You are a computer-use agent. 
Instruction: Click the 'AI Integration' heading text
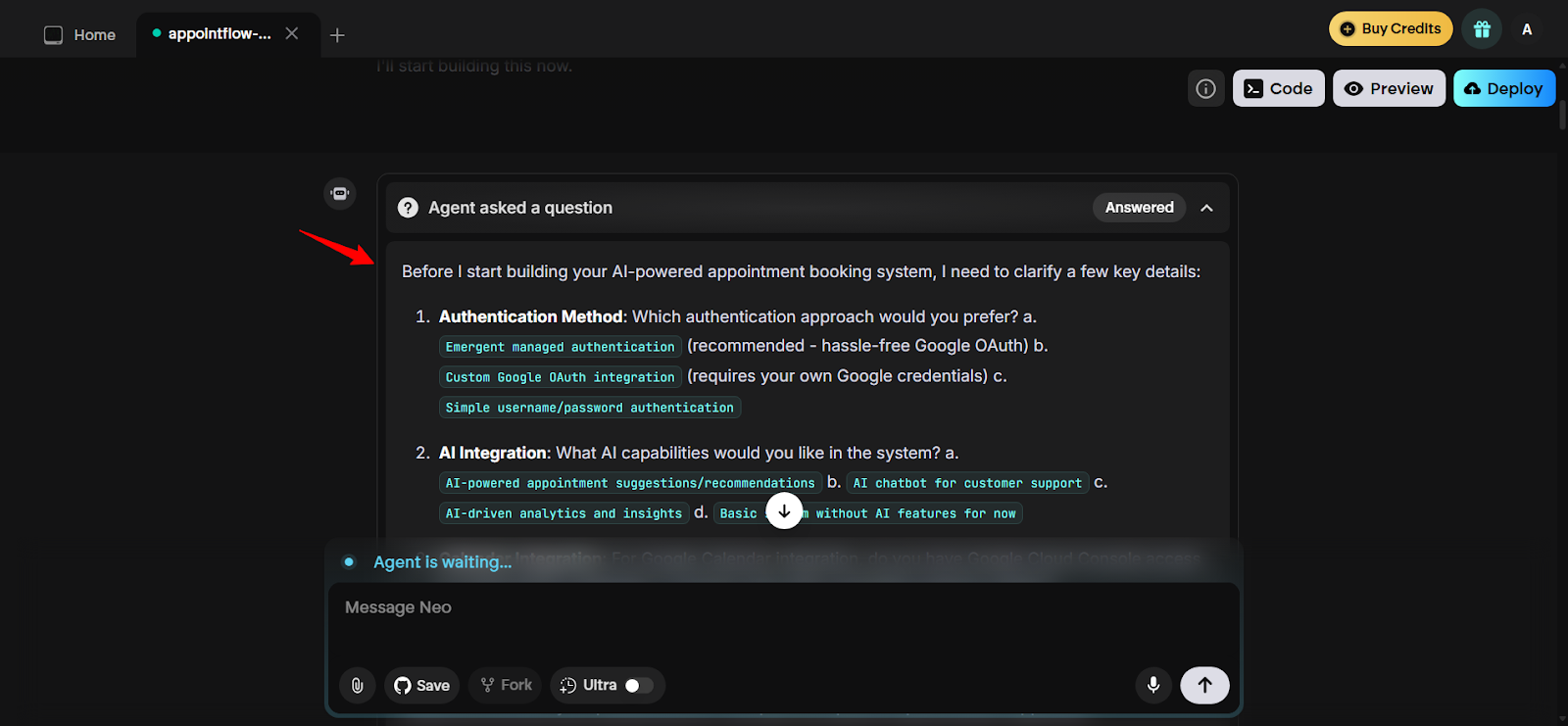tap(493, 453)
